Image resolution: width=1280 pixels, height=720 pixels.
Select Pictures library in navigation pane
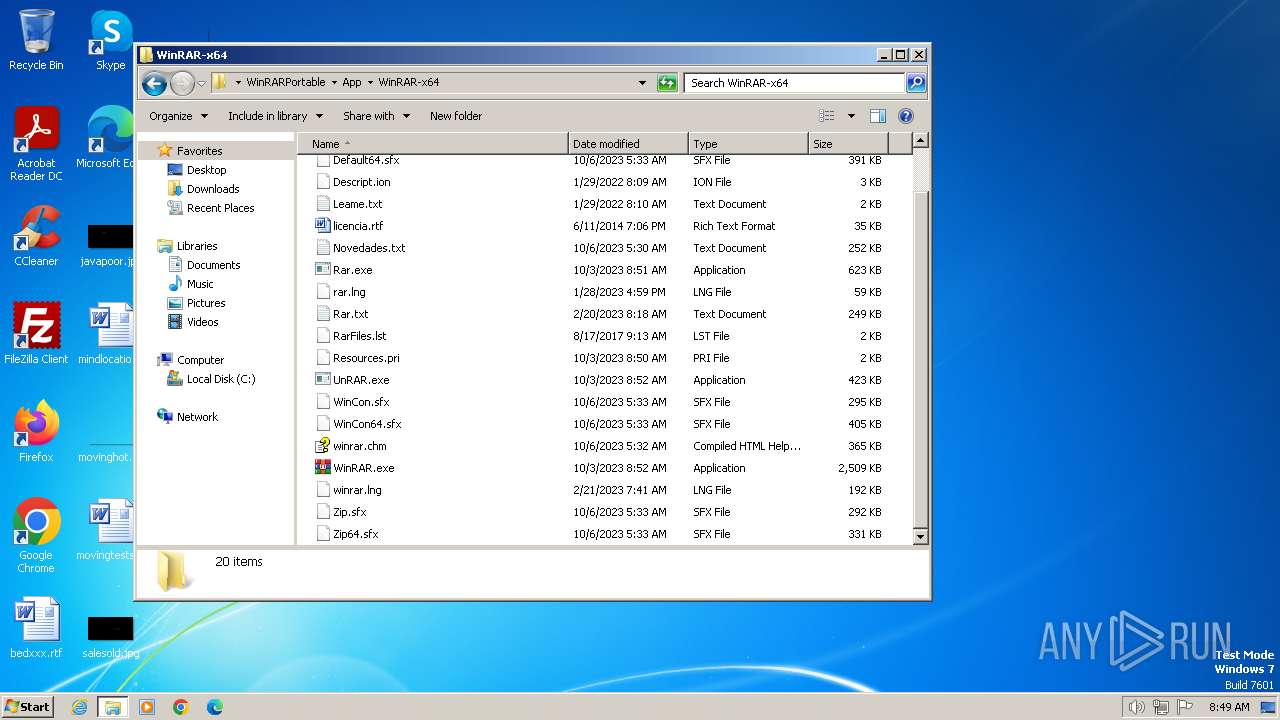(206, 303)
